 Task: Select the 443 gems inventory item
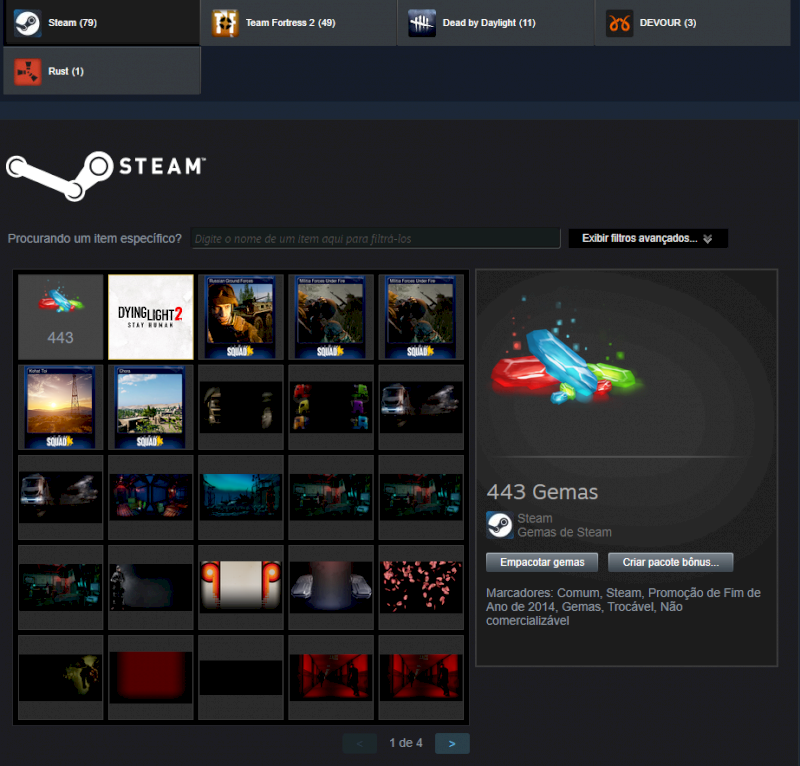60,317
